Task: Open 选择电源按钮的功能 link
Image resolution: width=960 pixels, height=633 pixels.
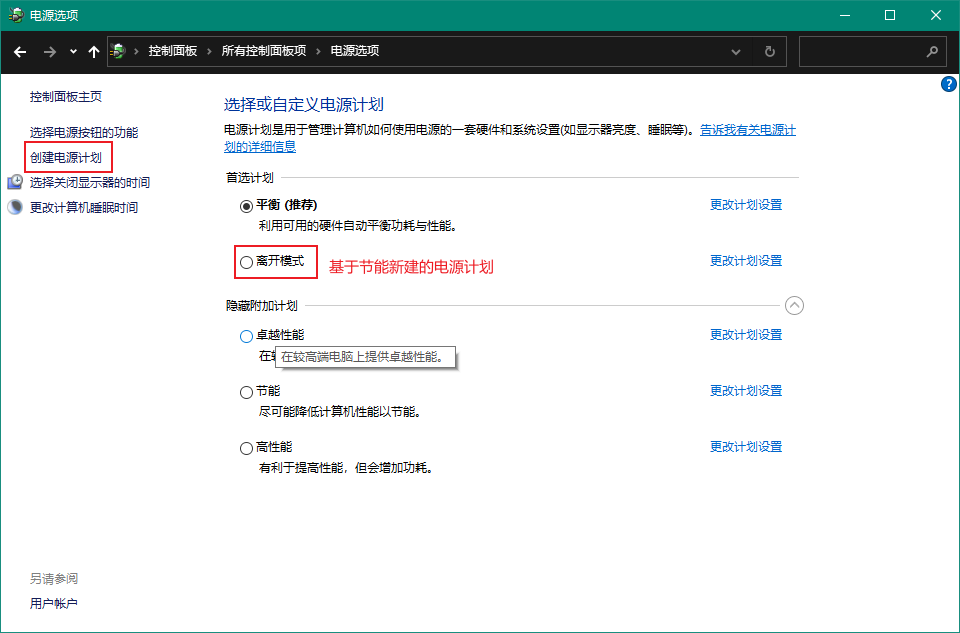Action: (x=84, y=132)
